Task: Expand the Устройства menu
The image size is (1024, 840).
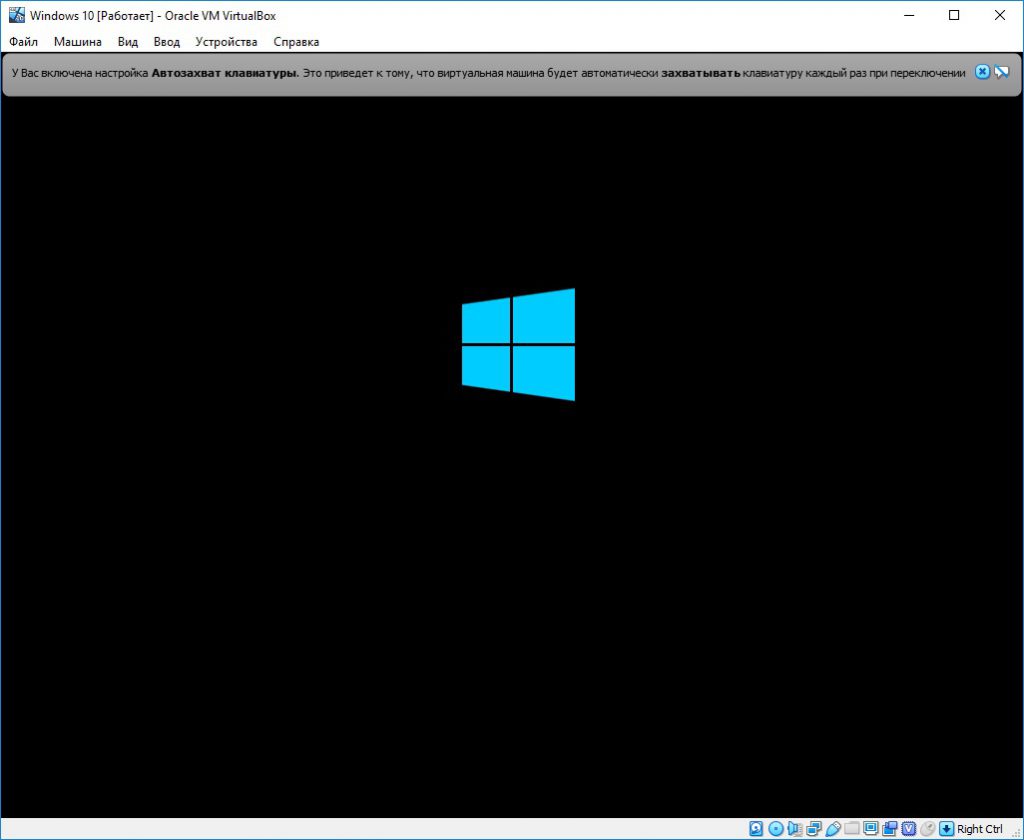Action: pos(226,42)
